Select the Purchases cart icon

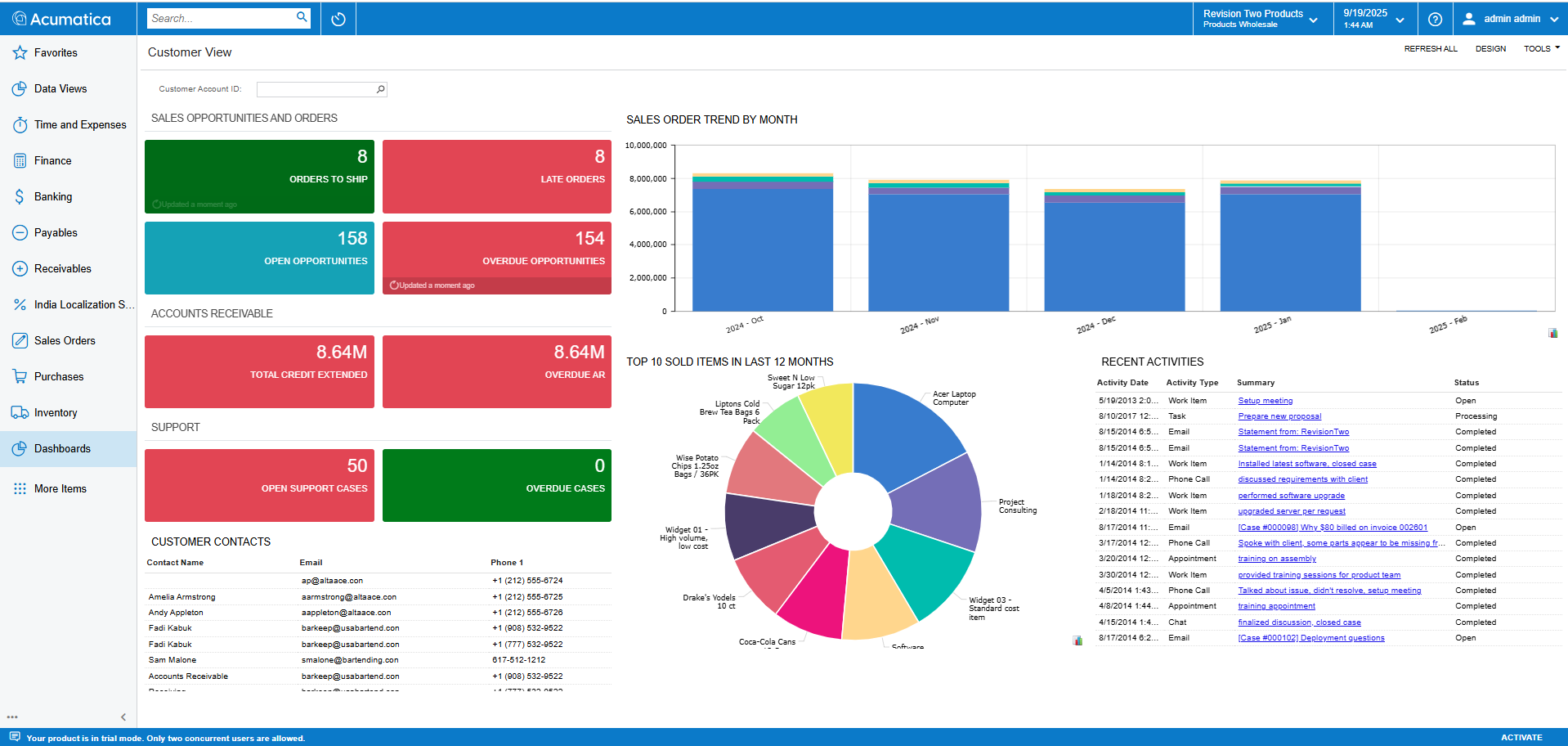(20, 377)
